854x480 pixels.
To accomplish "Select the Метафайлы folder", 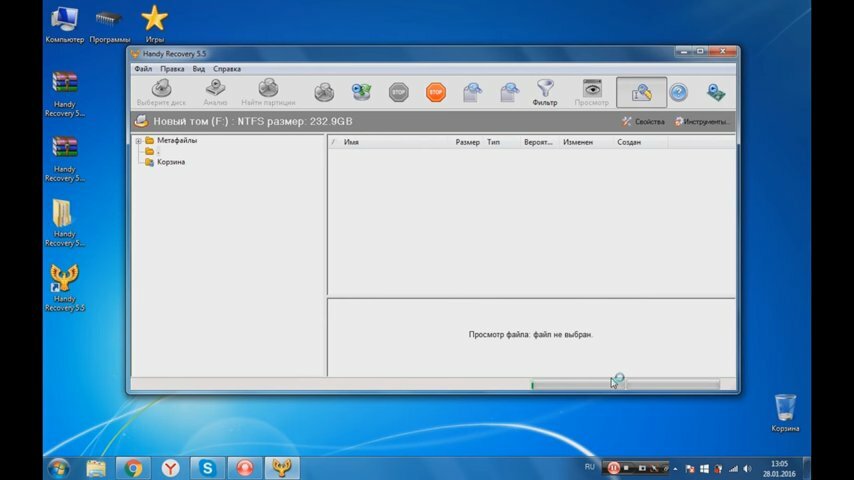I will coord(171,141).
